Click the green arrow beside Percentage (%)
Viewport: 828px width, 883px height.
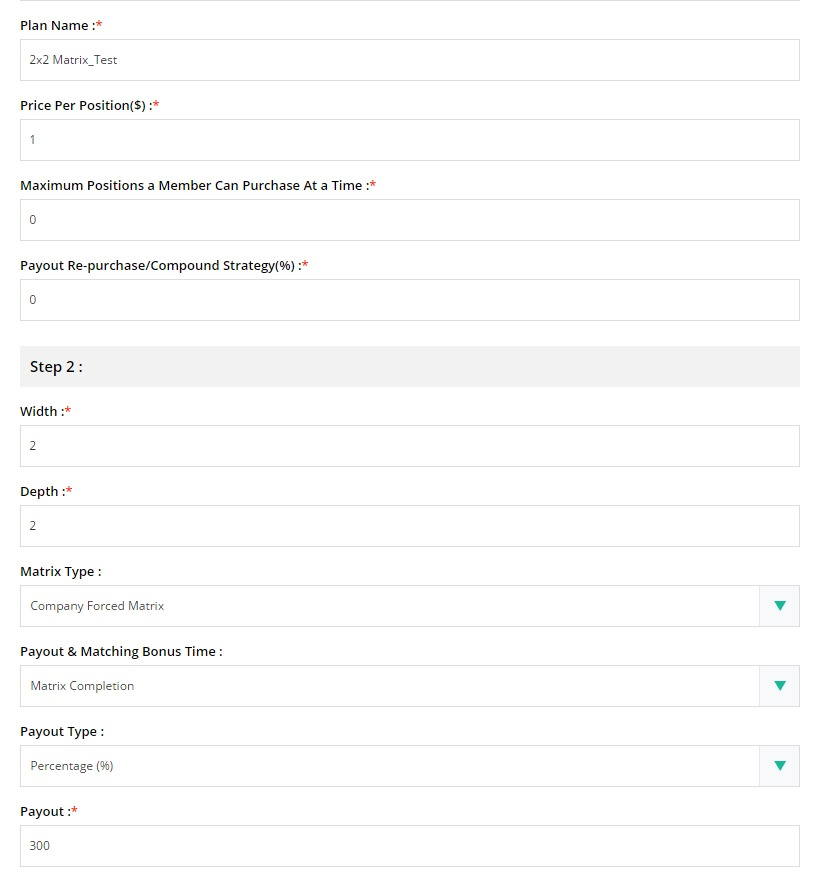[780, 766]
